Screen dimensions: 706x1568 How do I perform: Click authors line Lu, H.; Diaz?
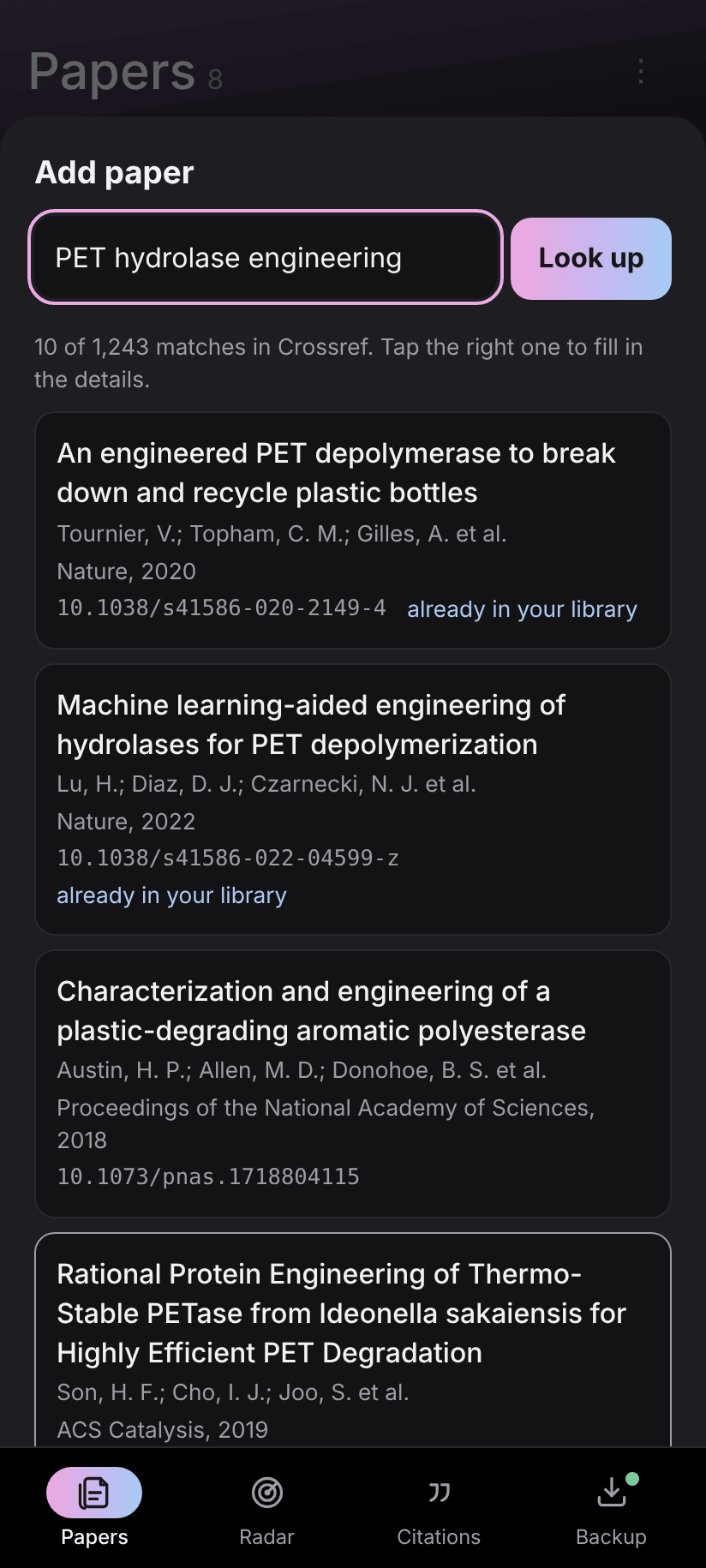pos(266,784)
